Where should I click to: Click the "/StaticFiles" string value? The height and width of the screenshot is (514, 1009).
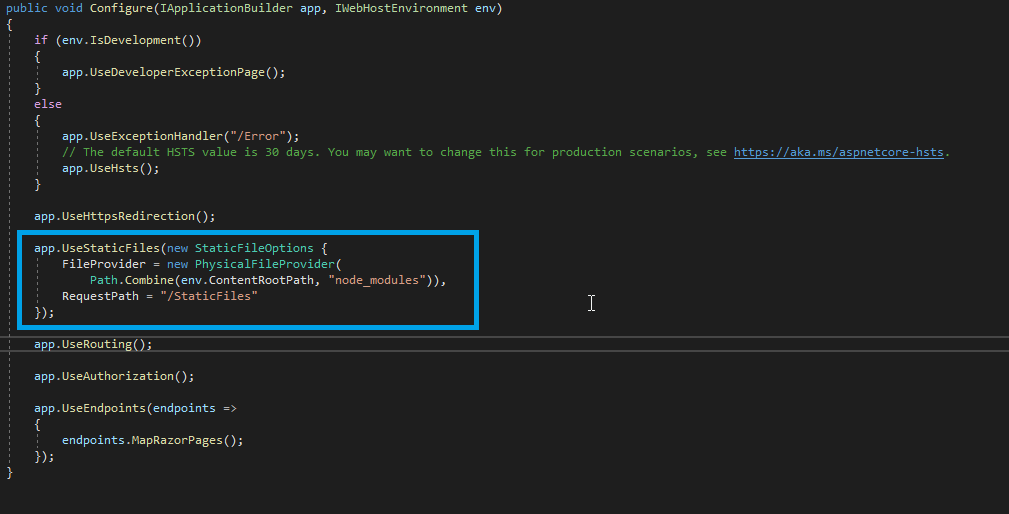(209, 297)
